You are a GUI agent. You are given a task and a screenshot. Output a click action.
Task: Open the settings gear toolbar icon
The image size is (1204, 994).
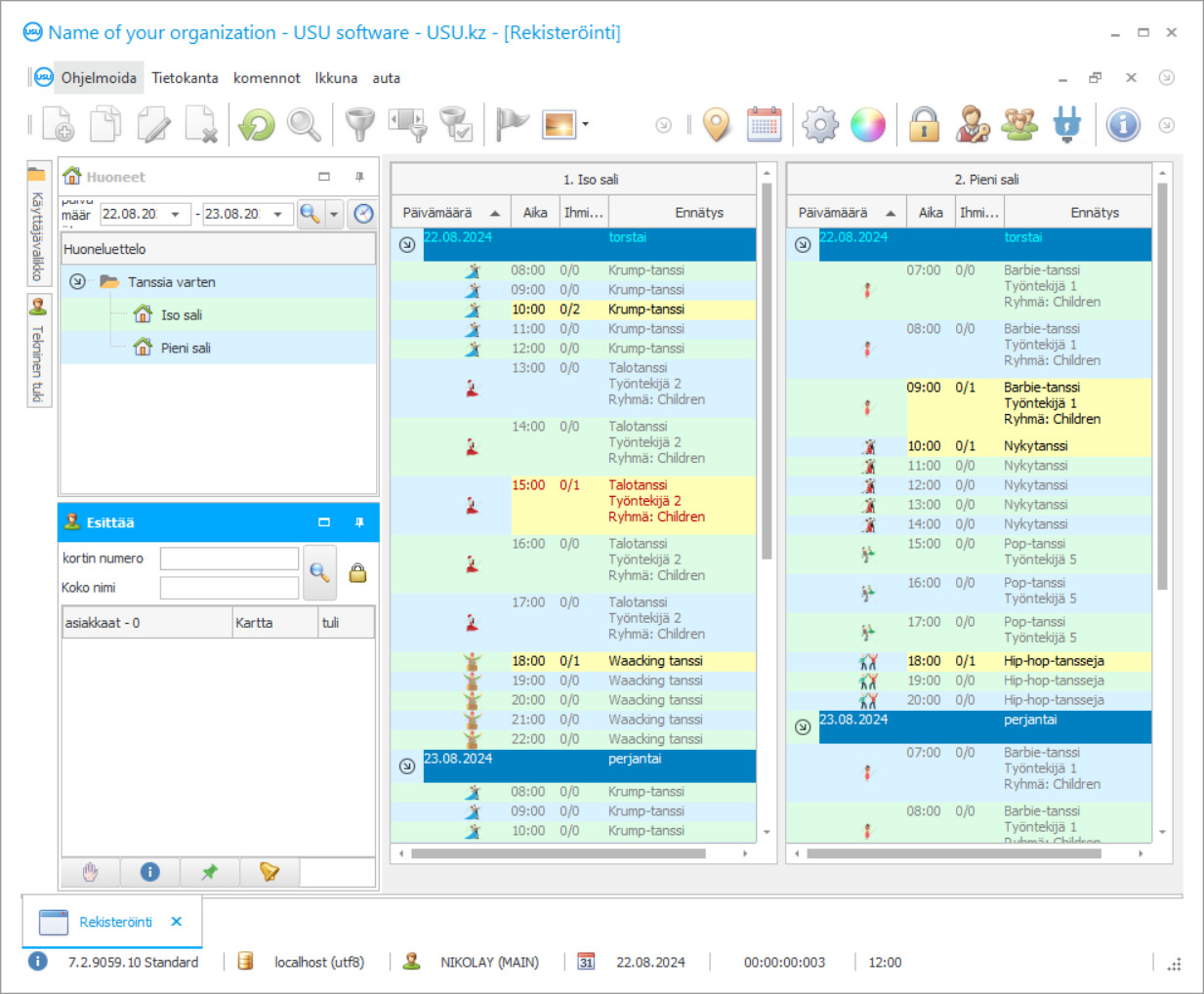(x=820, y=125)
